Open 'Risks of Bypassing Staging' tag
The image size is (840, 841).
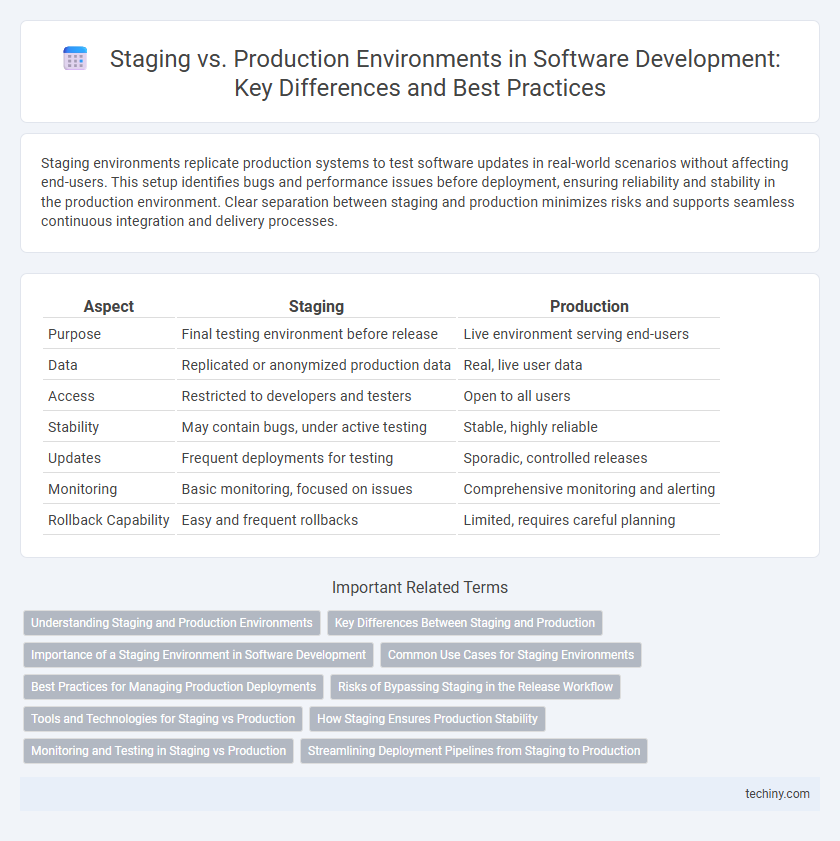click(475, 687)
